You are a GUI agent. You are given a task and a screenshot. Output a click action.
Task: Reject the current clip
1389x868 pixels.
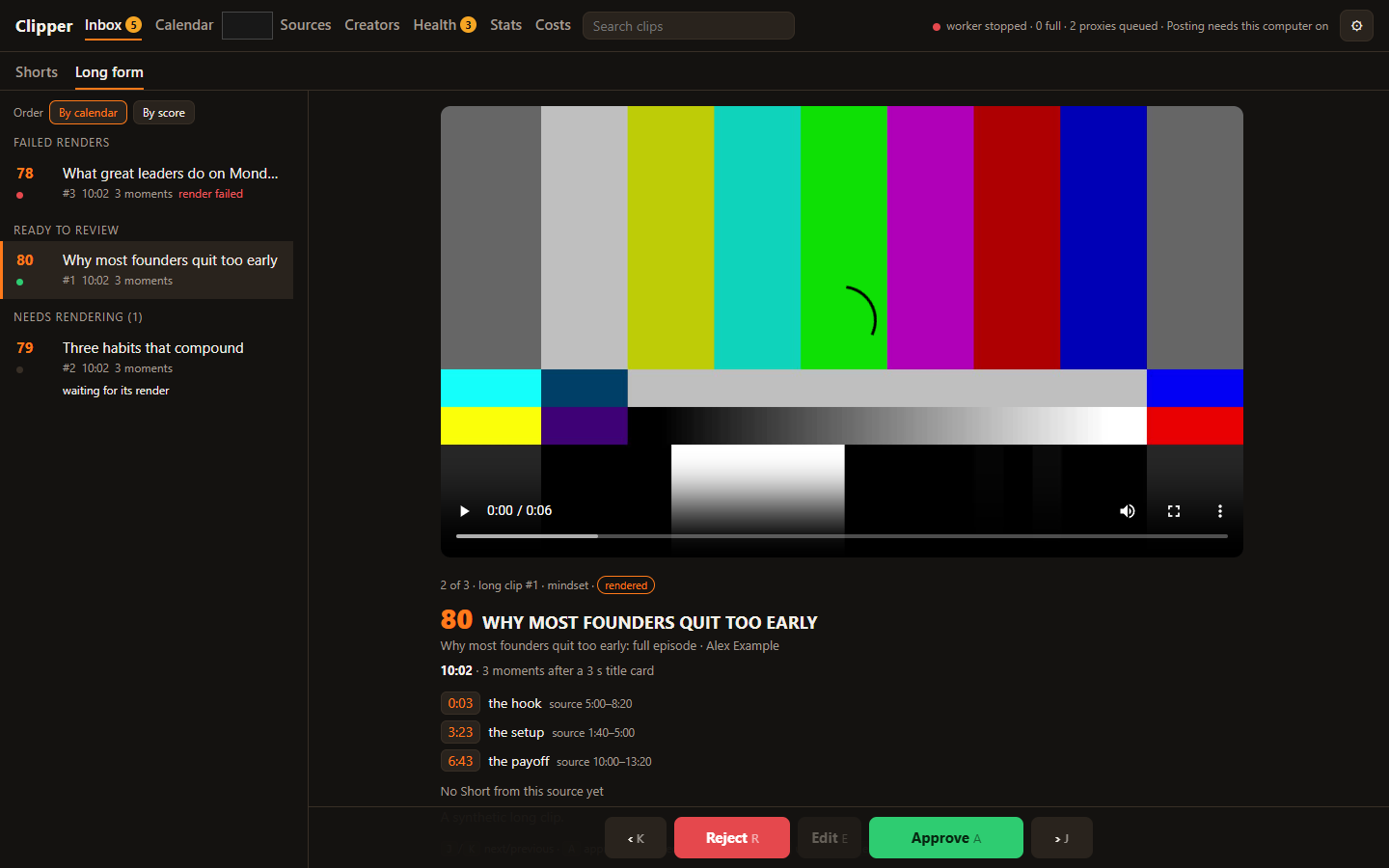(732, 838)
